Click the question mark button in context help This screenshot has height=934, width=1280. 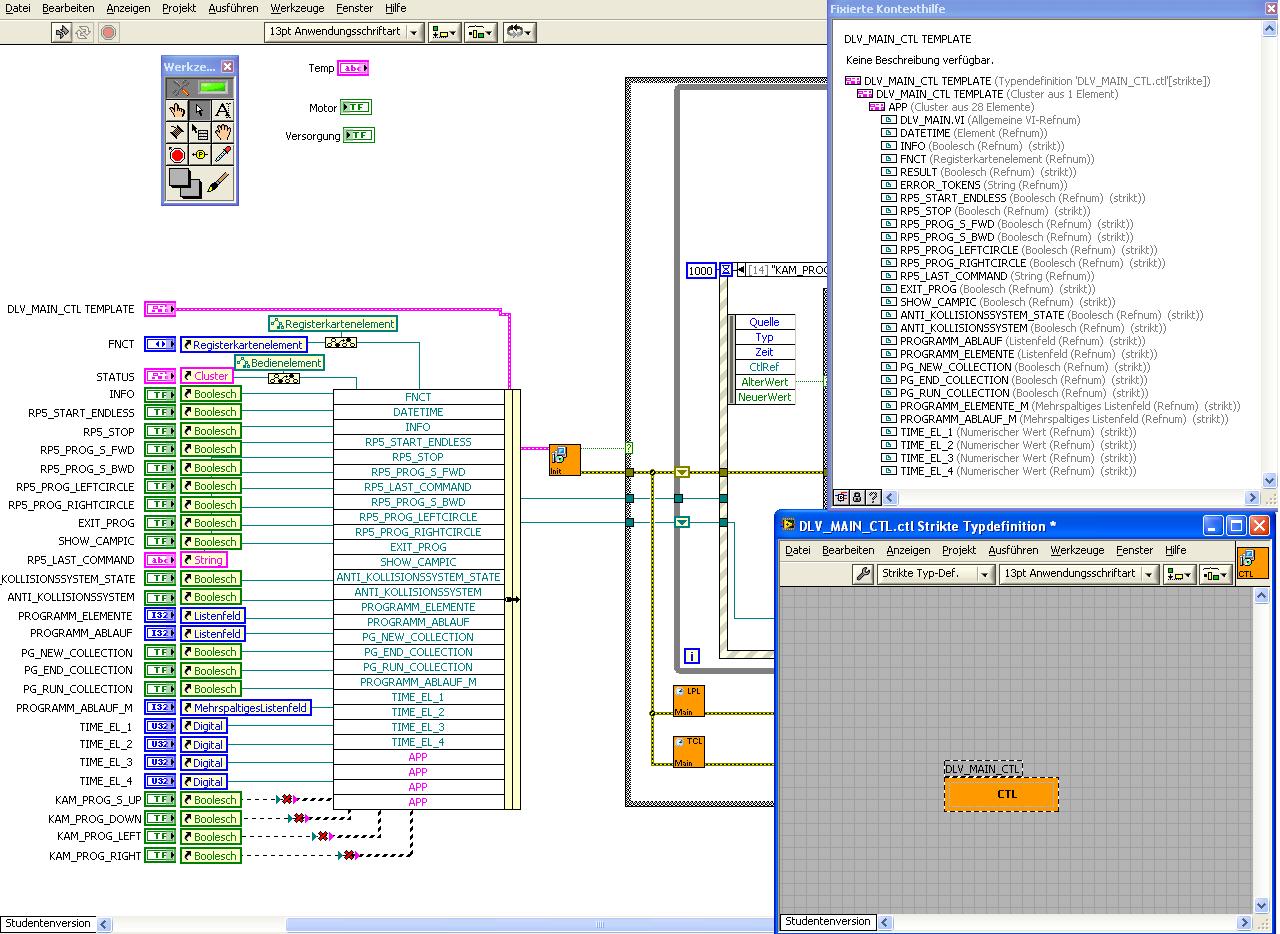point(873,497)
